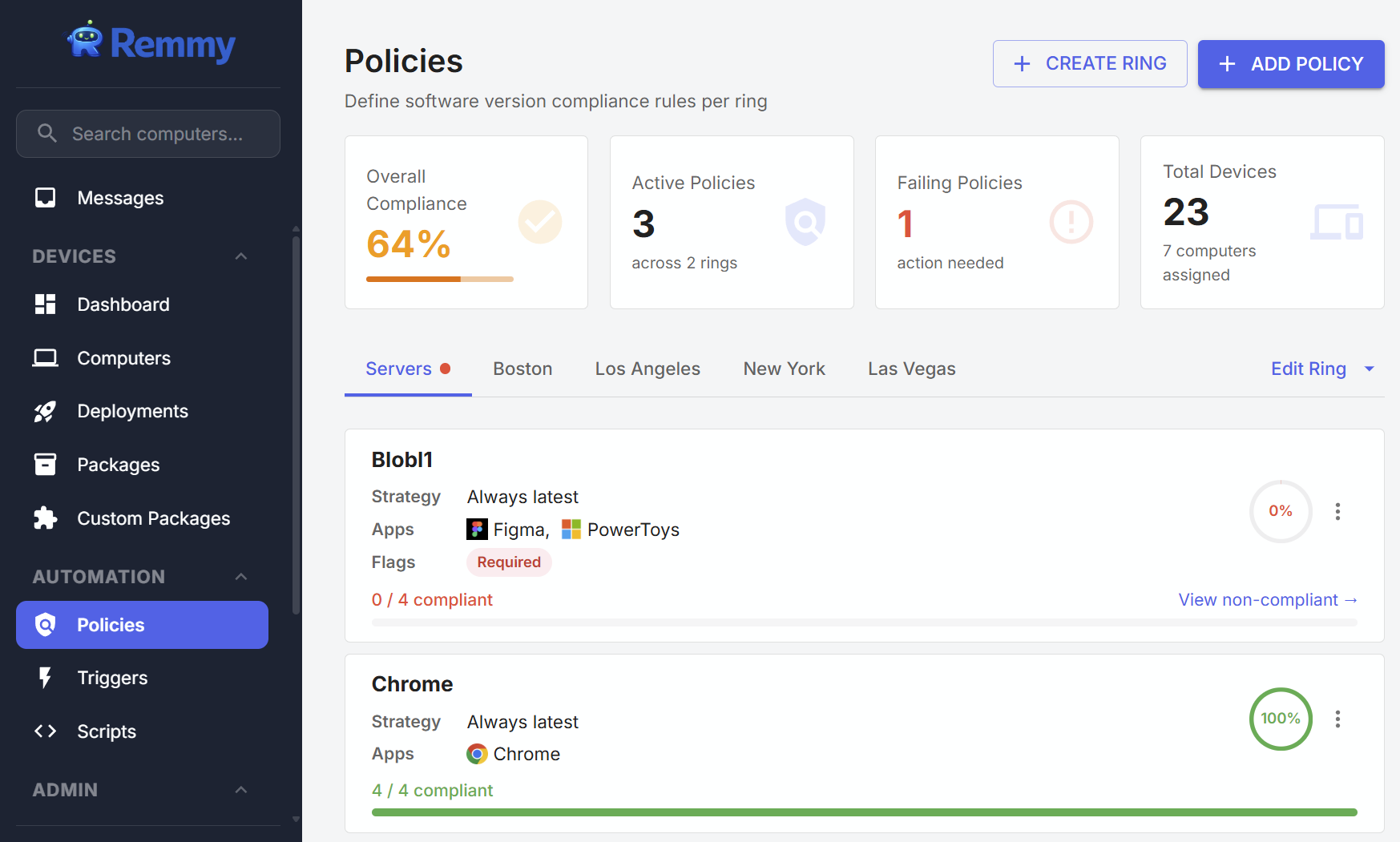Select the Dashboard icon in sidebar
1400x842 pixels.
tap(46, 304)
